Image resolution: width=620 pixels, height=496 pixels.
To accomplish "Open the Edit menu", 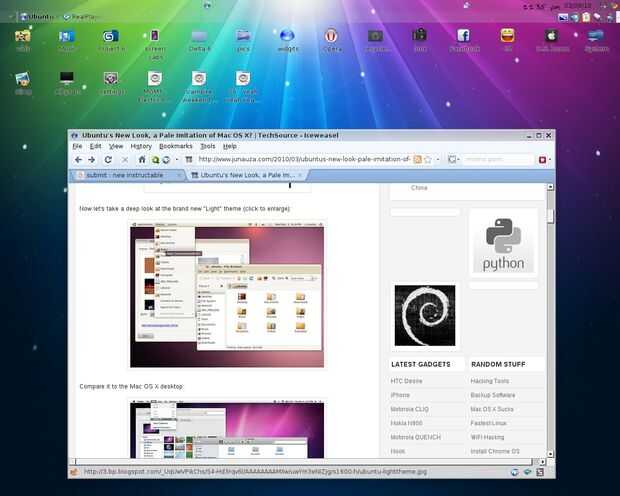I will 95,146.
